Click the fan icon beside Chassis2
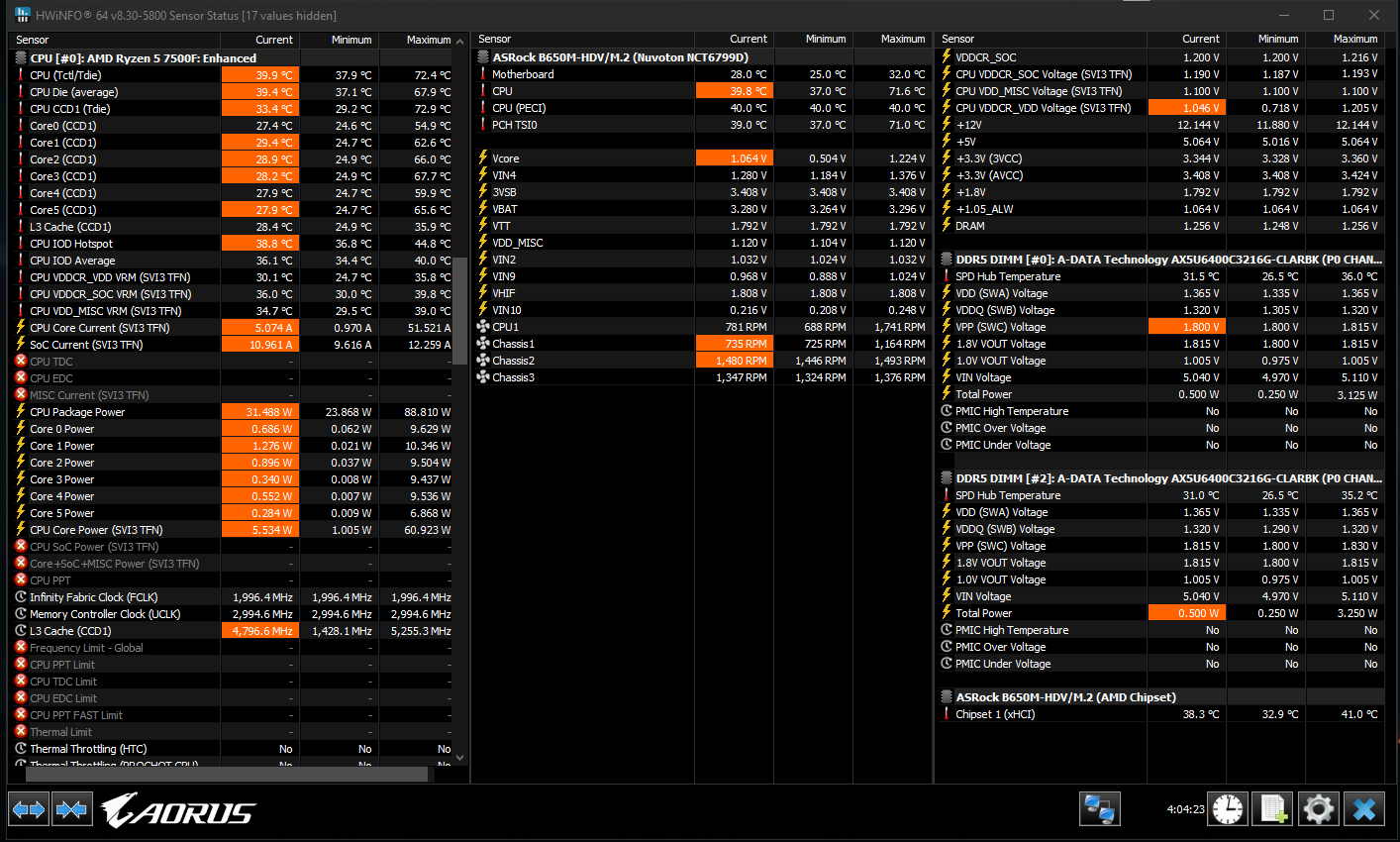 (483, 361)
